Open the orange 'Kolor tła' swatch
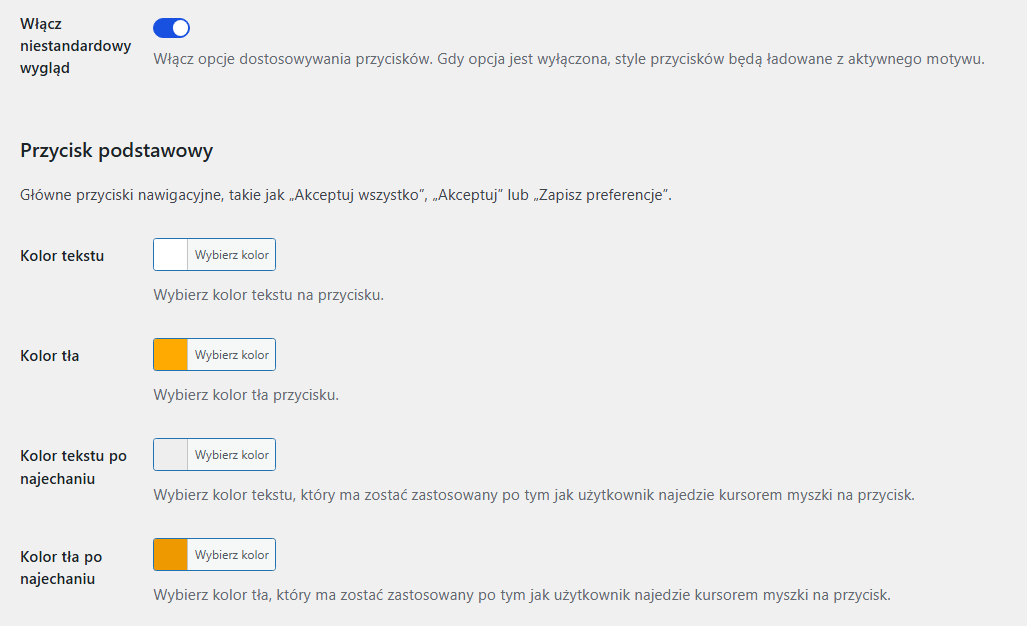 click(170, 354)
